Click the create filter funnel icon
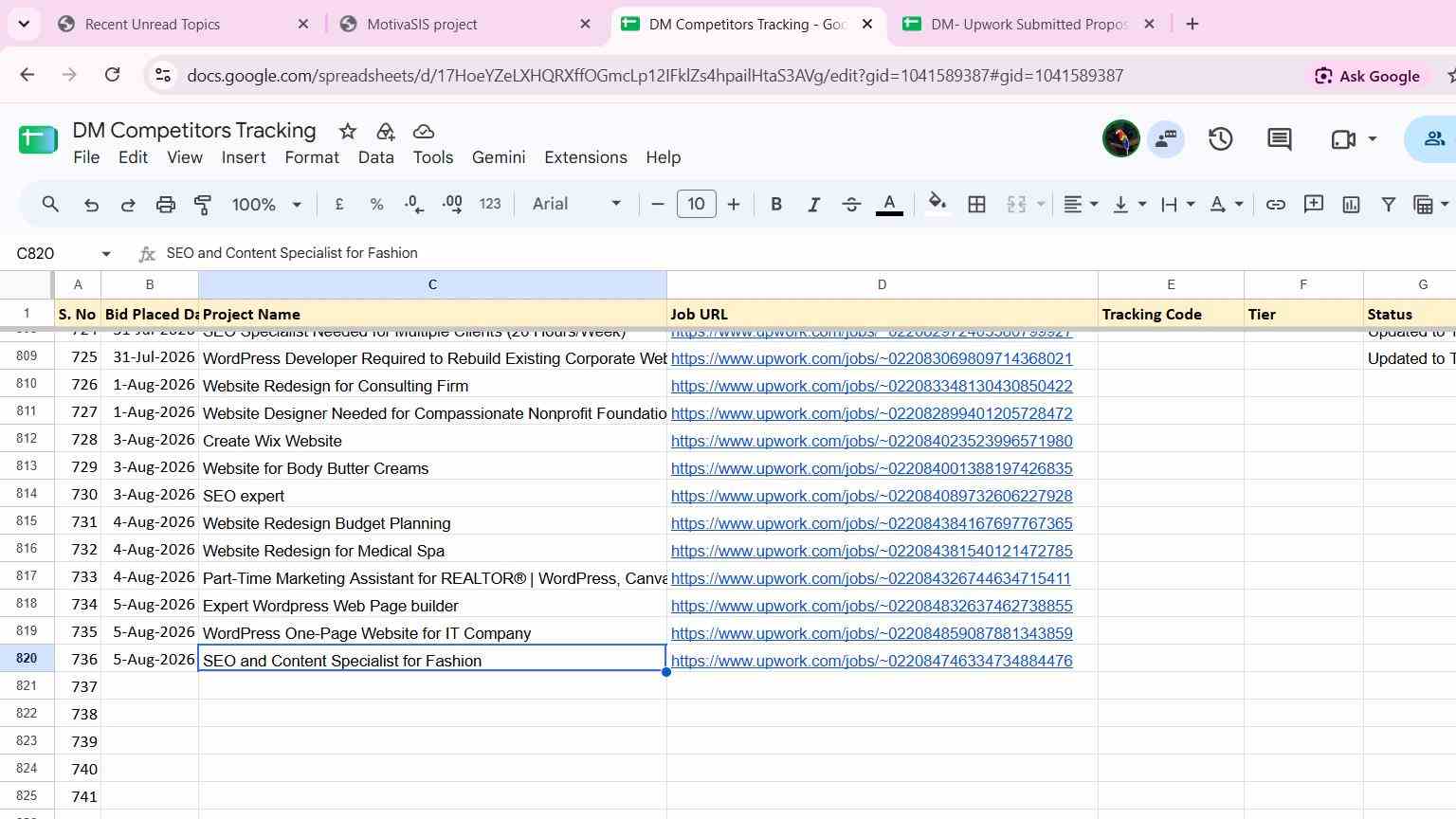 (x=1388, y=205)
